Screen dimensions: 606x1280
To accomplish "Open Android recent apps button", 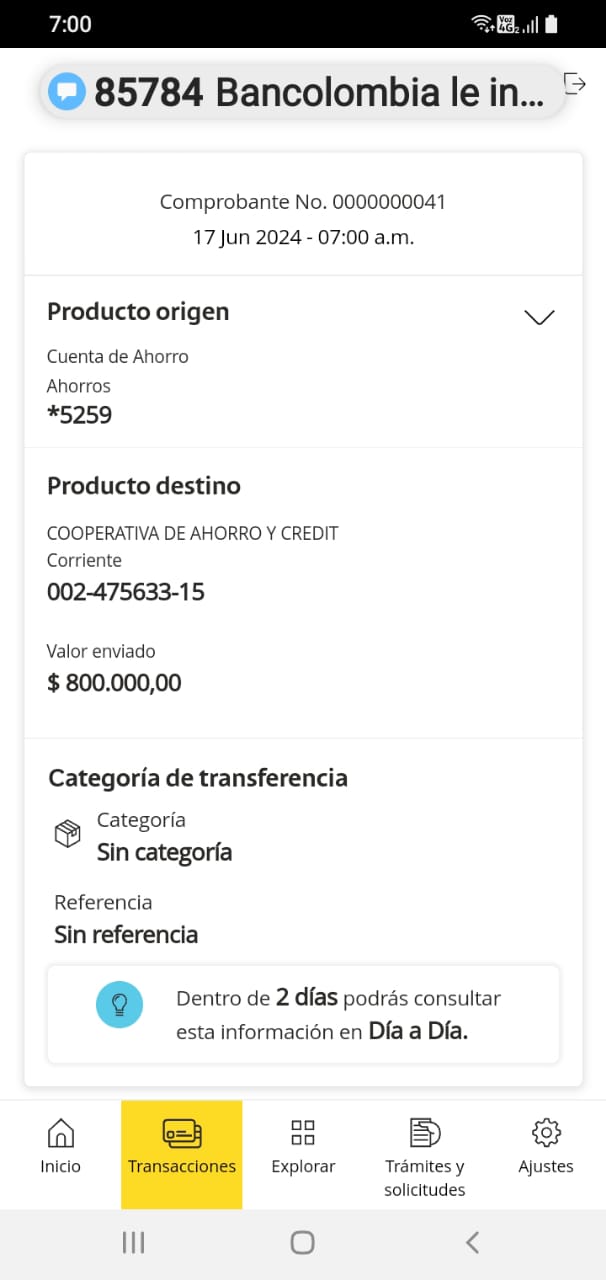I will 133,1242.
